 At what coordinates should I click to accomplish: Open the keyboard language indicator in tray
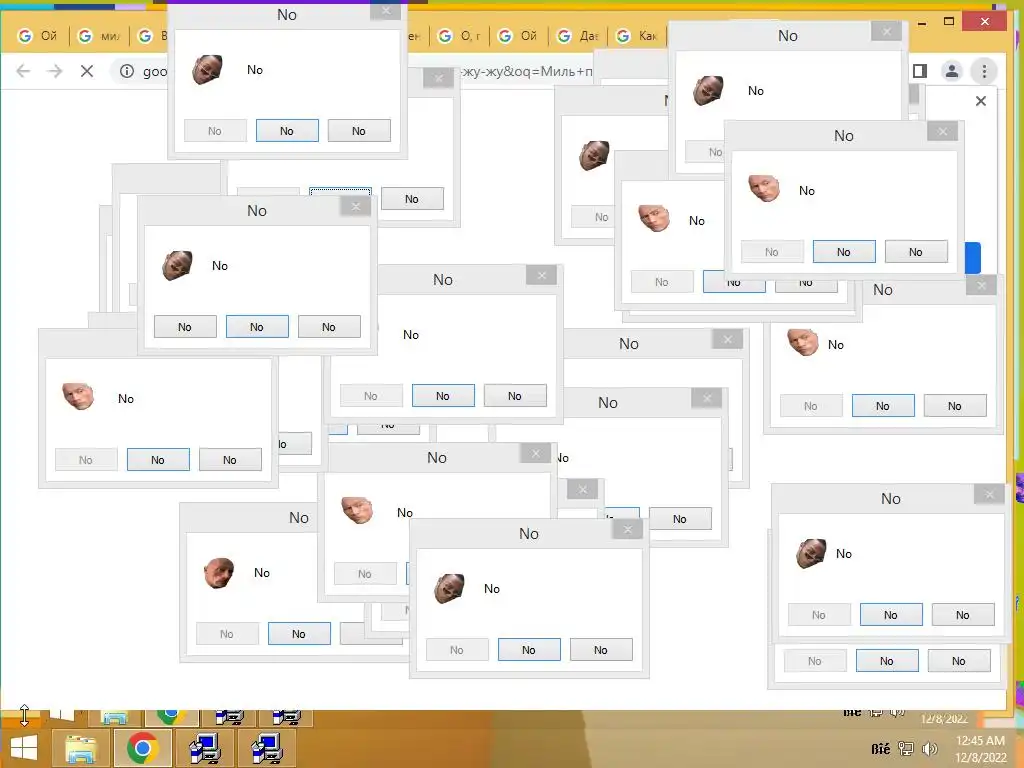tap(880, 749)
